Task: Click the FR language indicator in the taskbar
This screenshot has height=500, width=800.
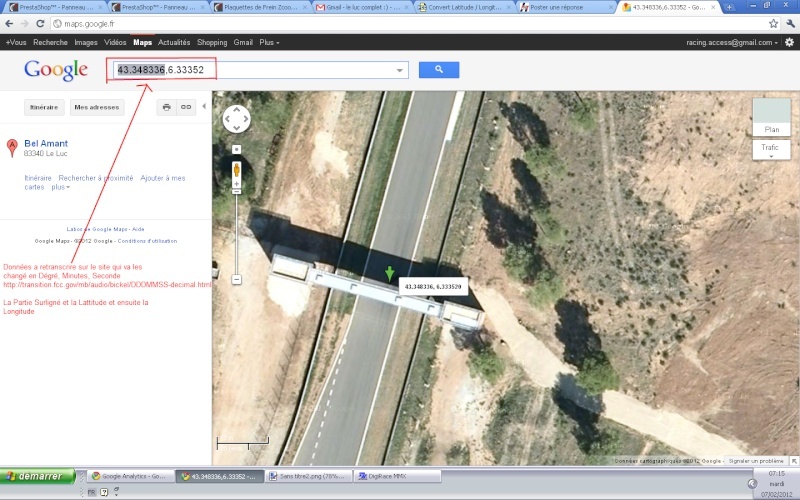Action: 91,492
